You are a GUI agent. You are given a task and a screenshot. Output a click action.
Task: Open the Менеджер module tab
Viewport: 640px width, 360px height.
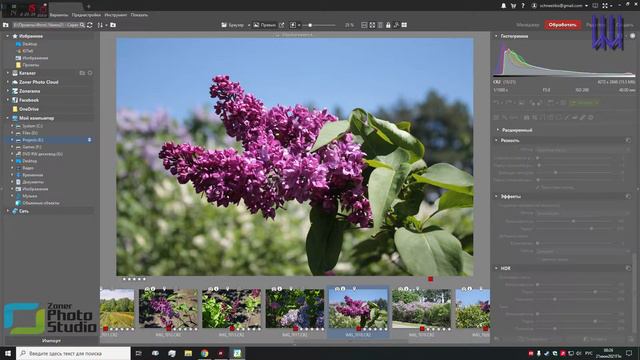click(527, 25)
